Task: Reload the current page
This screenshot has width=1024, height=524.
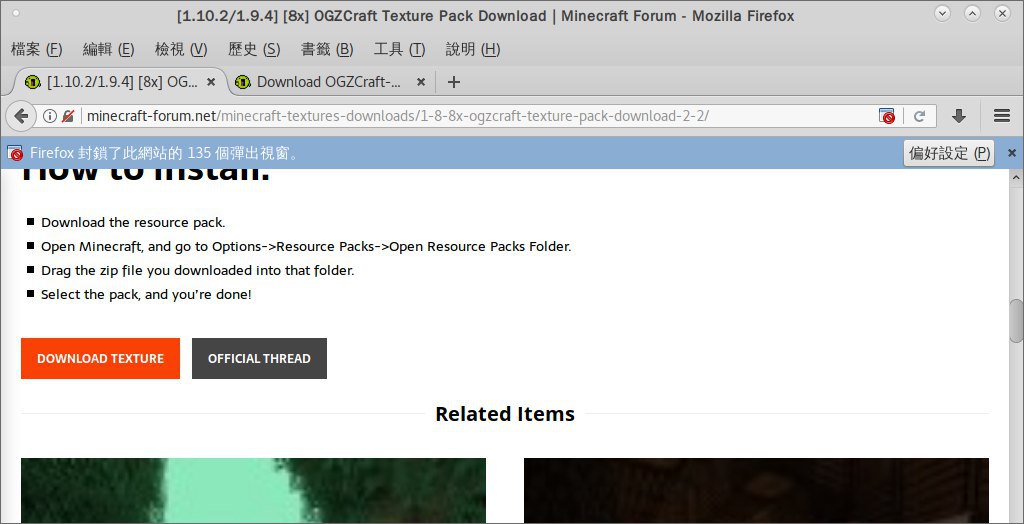Action: point(920,116)
